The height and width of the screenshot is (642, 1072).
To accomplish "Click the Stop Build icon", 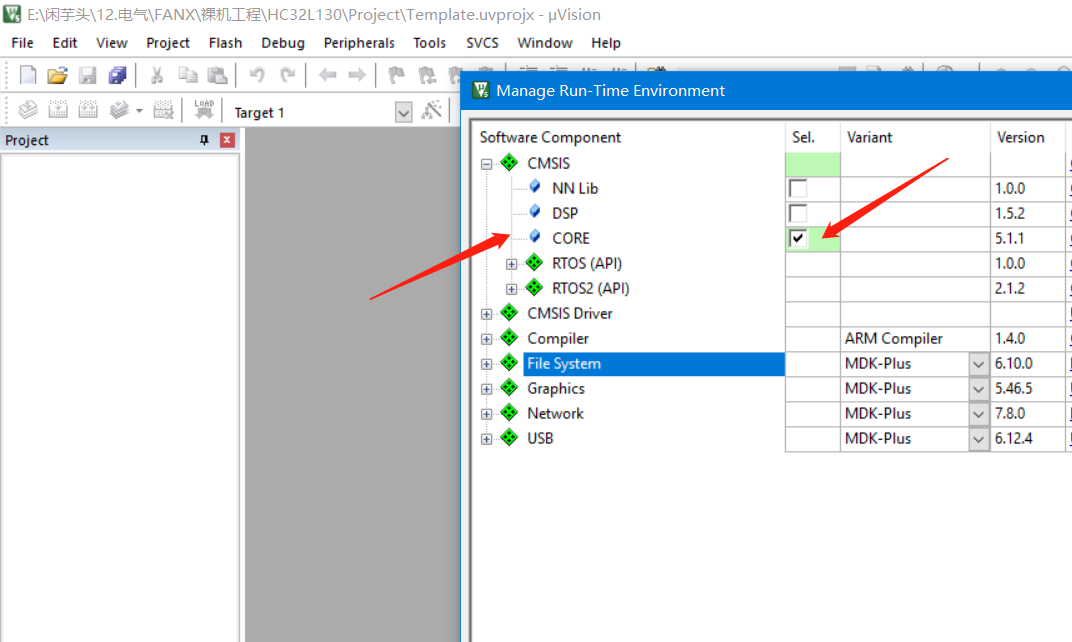I will pyautogui.click(x=163, y=109).
